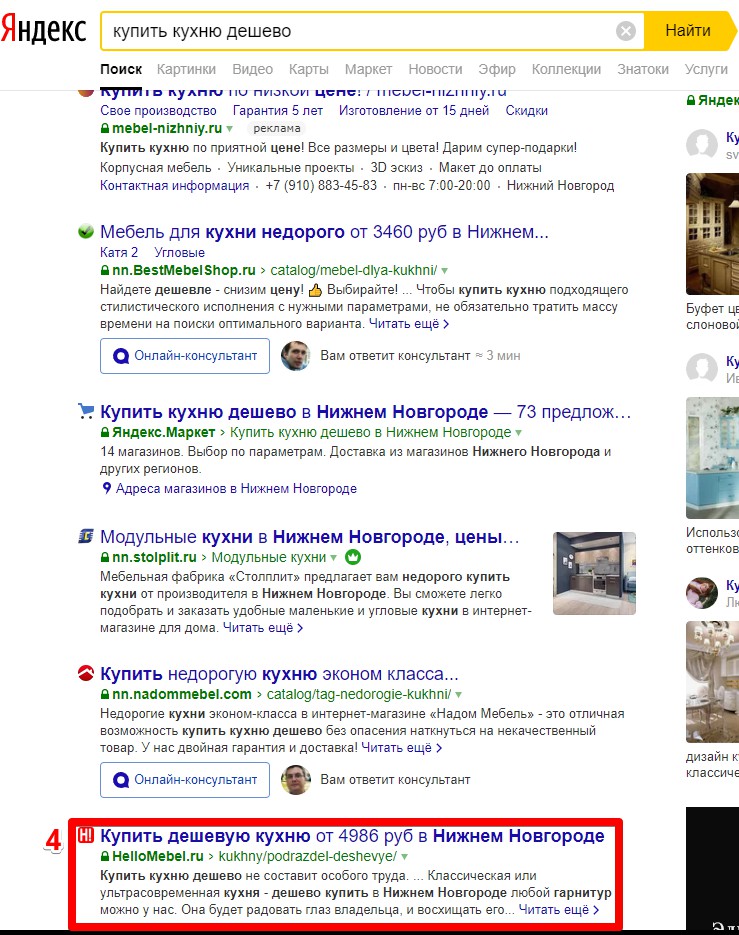Open the Знатоки tab
Image resolution: width=739 pixels, height=935 pixels.
point(643,69)
